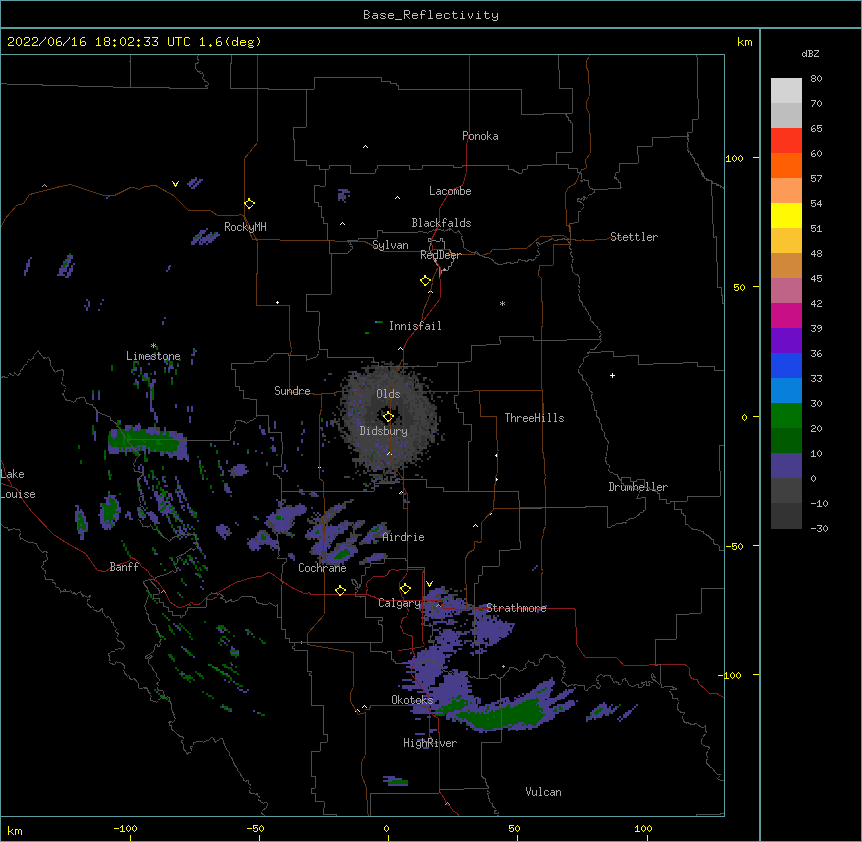Viewport: 862px width, 842px height.
Task: Click the RedDeer city label
Action: 440,255
